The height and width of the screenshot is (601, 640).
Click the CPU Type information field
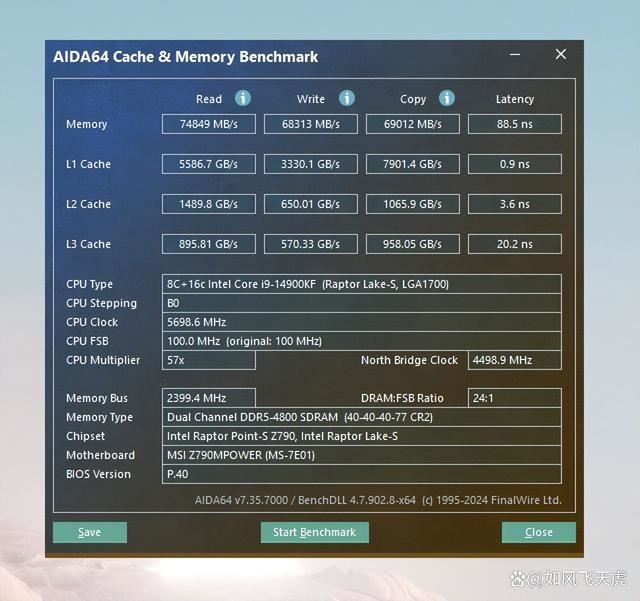click(x=361, y=284)
